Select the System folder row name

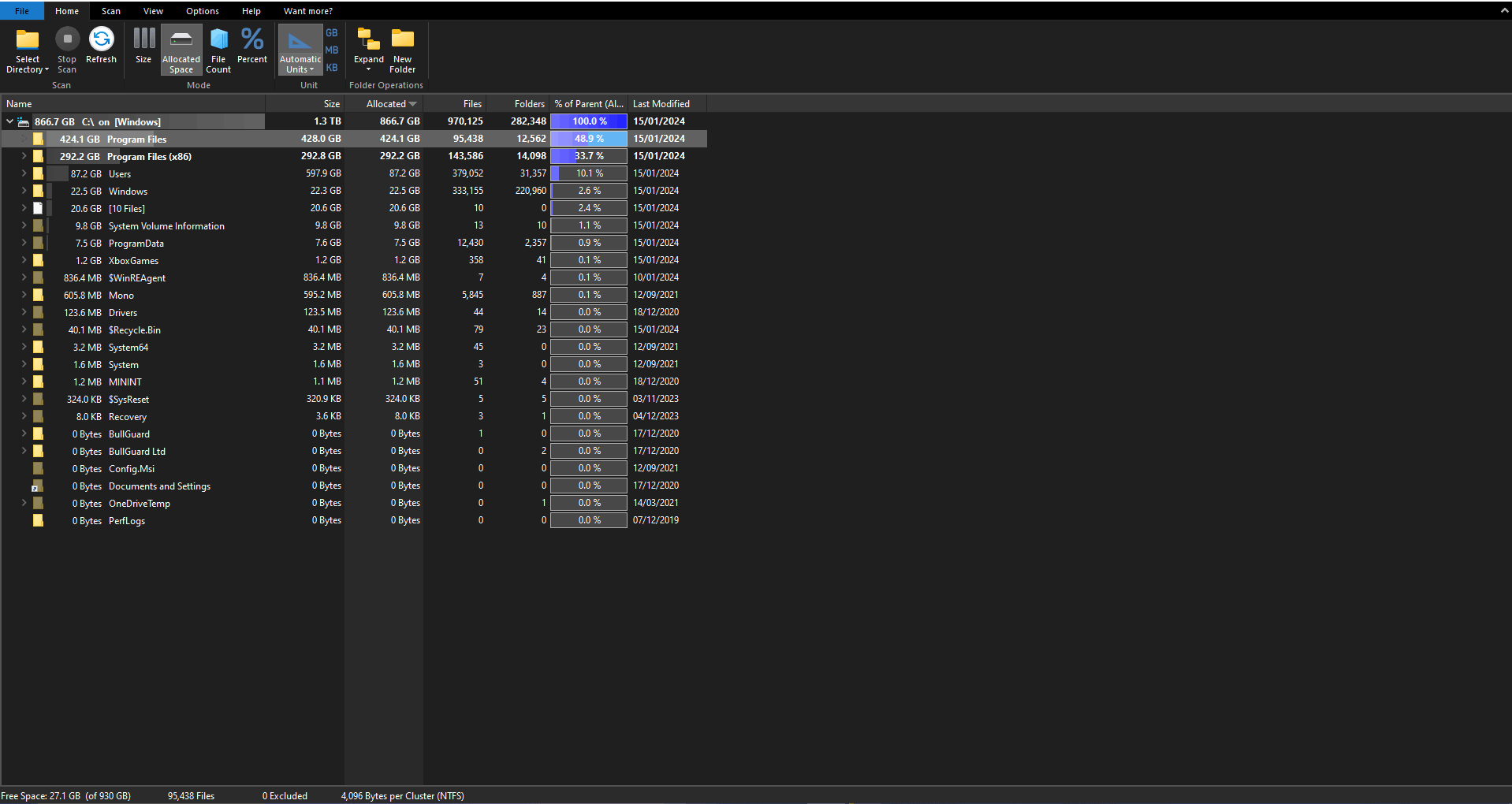124,365
